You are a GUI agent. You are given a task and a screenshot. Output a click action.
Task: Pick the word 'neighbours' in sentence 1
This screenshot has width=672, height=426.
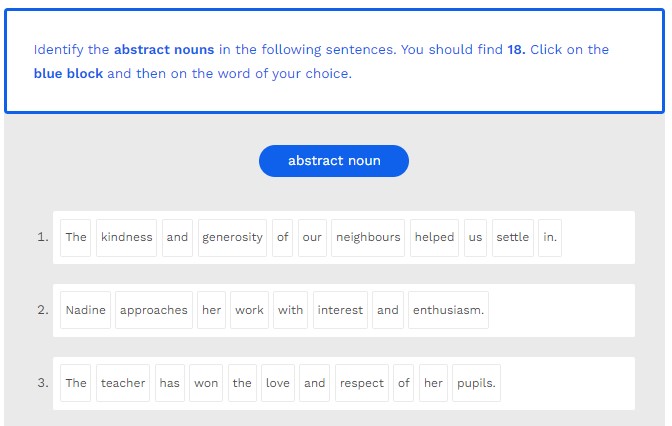tap(368, 238)
